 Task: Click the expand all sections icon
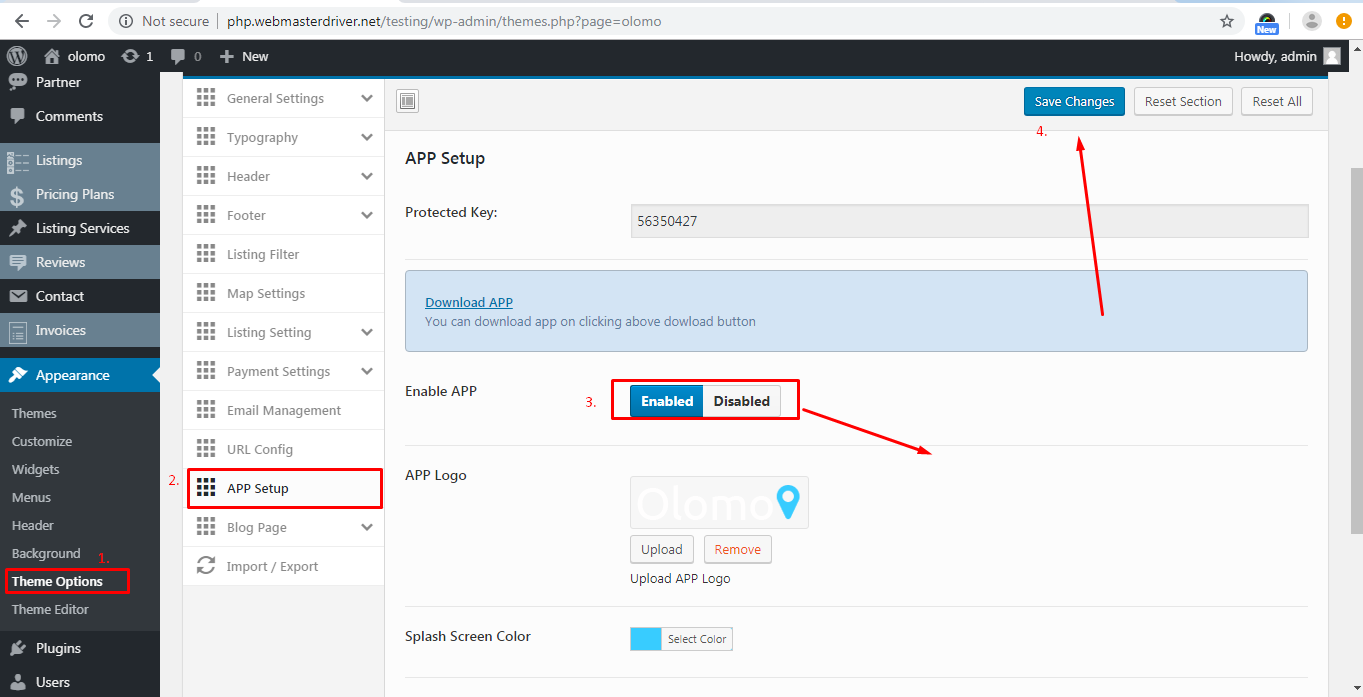coord(407,101)
